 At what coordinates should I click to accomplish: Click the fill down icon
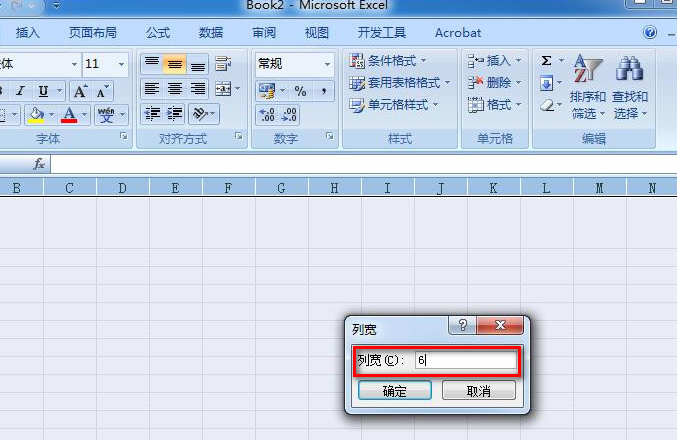tap(547, 82)
